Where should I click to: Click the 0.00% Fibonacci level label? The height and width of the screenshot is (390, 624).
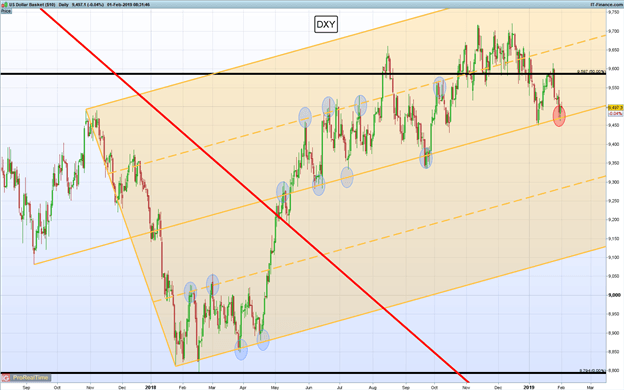[x=592, y=370]
